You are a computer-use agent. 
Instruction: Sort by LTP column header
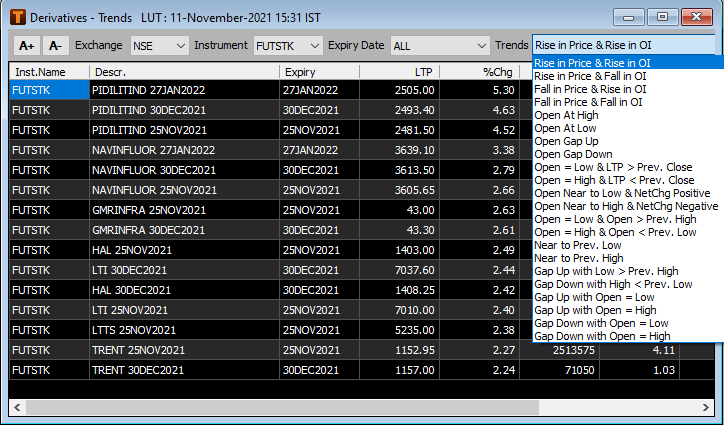click(x=399, y=72)
